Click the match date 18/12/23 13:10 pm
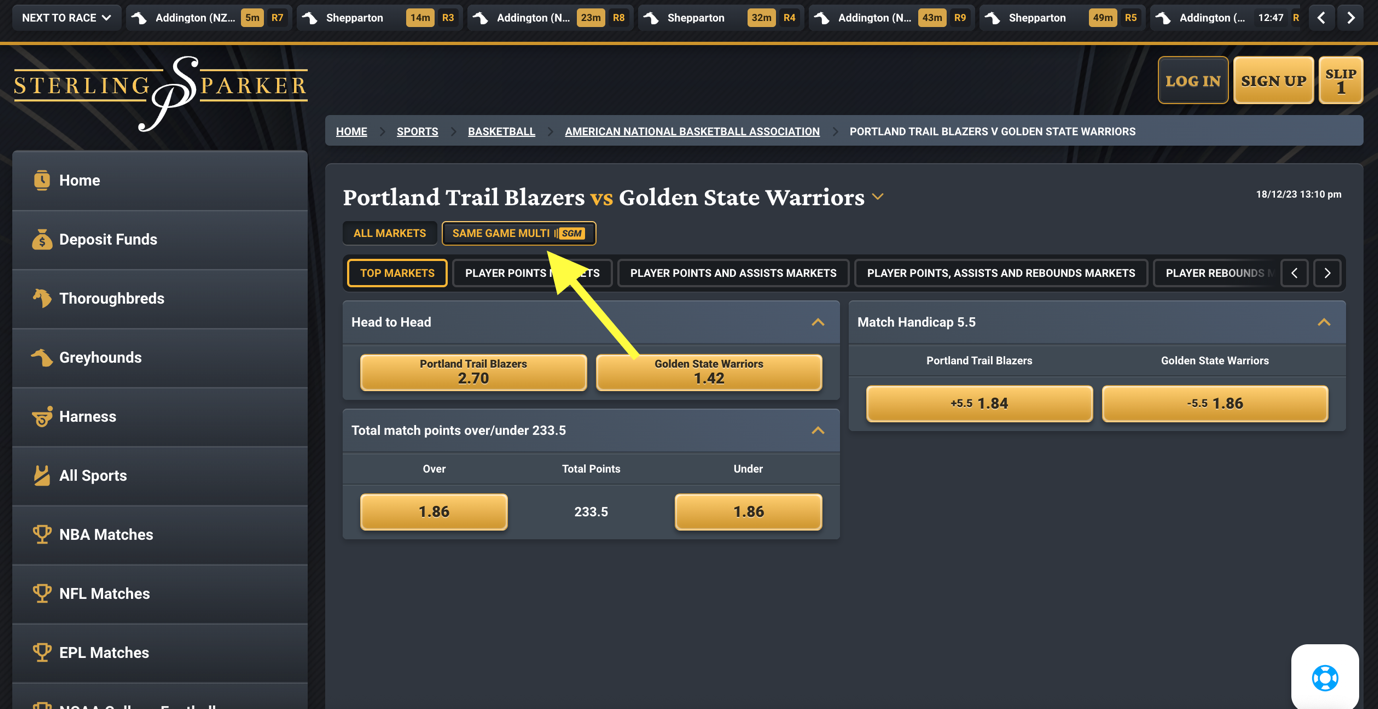The width and height of the screenshot is (1378, 709). (x=1298, y=194)
